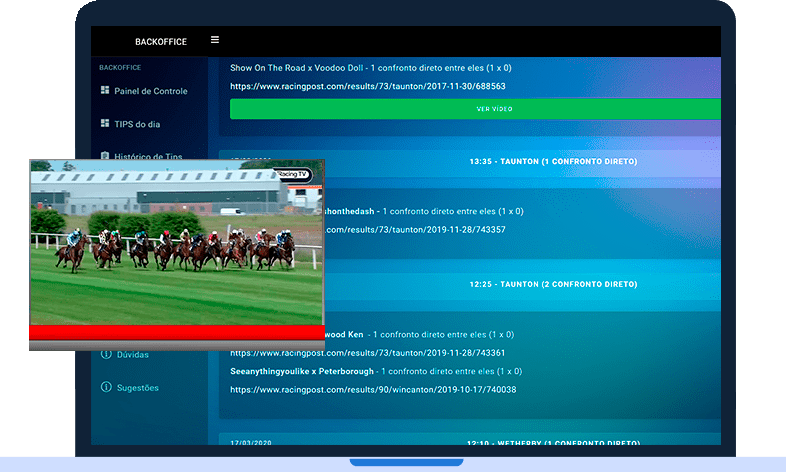
Task: Click the TIPS do dia grid icon
Action: pos(105,123)
